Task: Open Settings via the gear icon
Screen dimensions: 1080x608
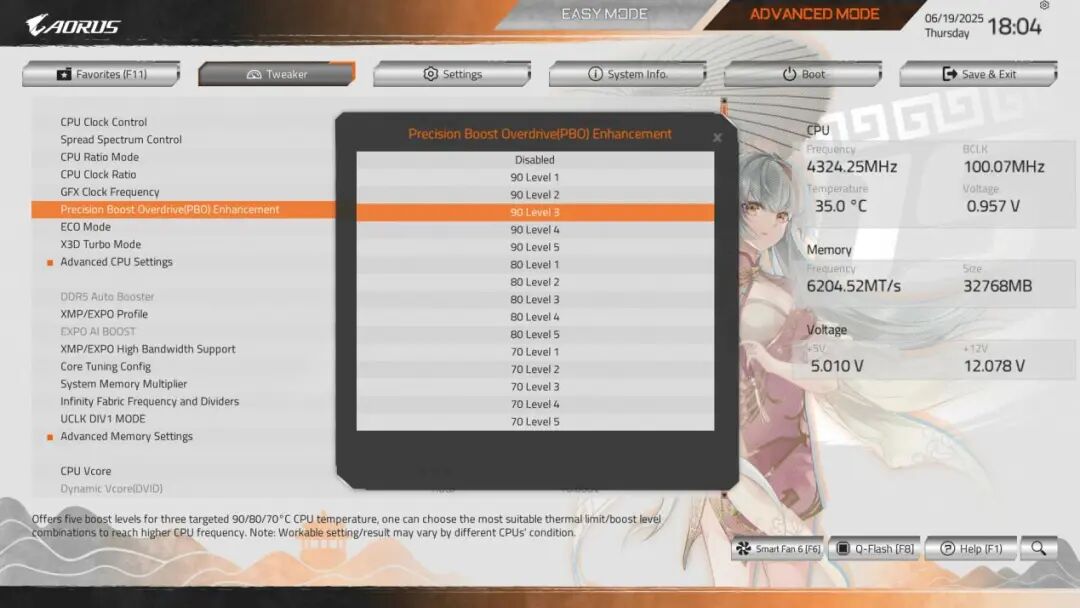Action: tap(430, 73)
